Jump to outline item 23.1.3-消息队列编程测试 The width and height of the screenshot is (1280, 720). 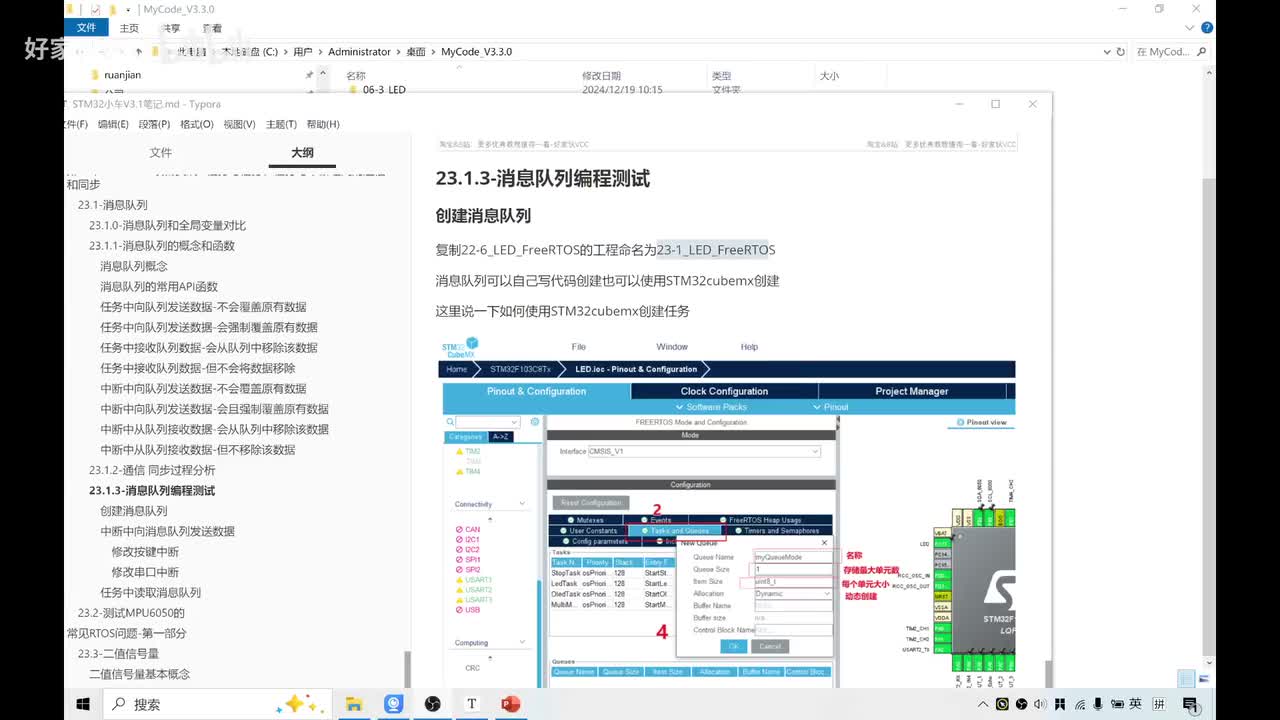point(152,491)
